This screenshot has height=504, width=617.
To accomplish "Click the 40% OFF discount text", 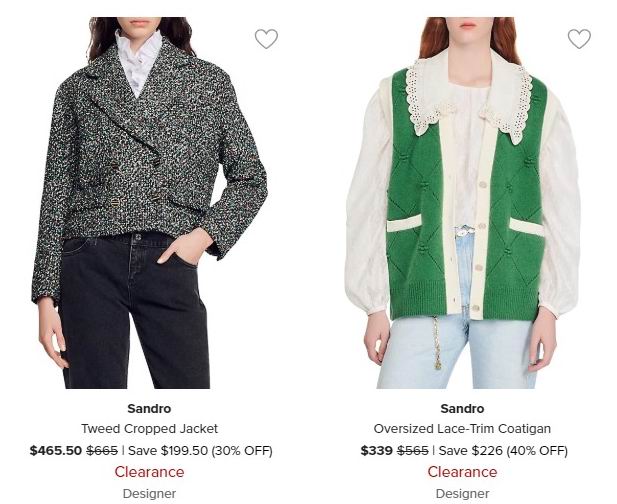I will point(536,451).
